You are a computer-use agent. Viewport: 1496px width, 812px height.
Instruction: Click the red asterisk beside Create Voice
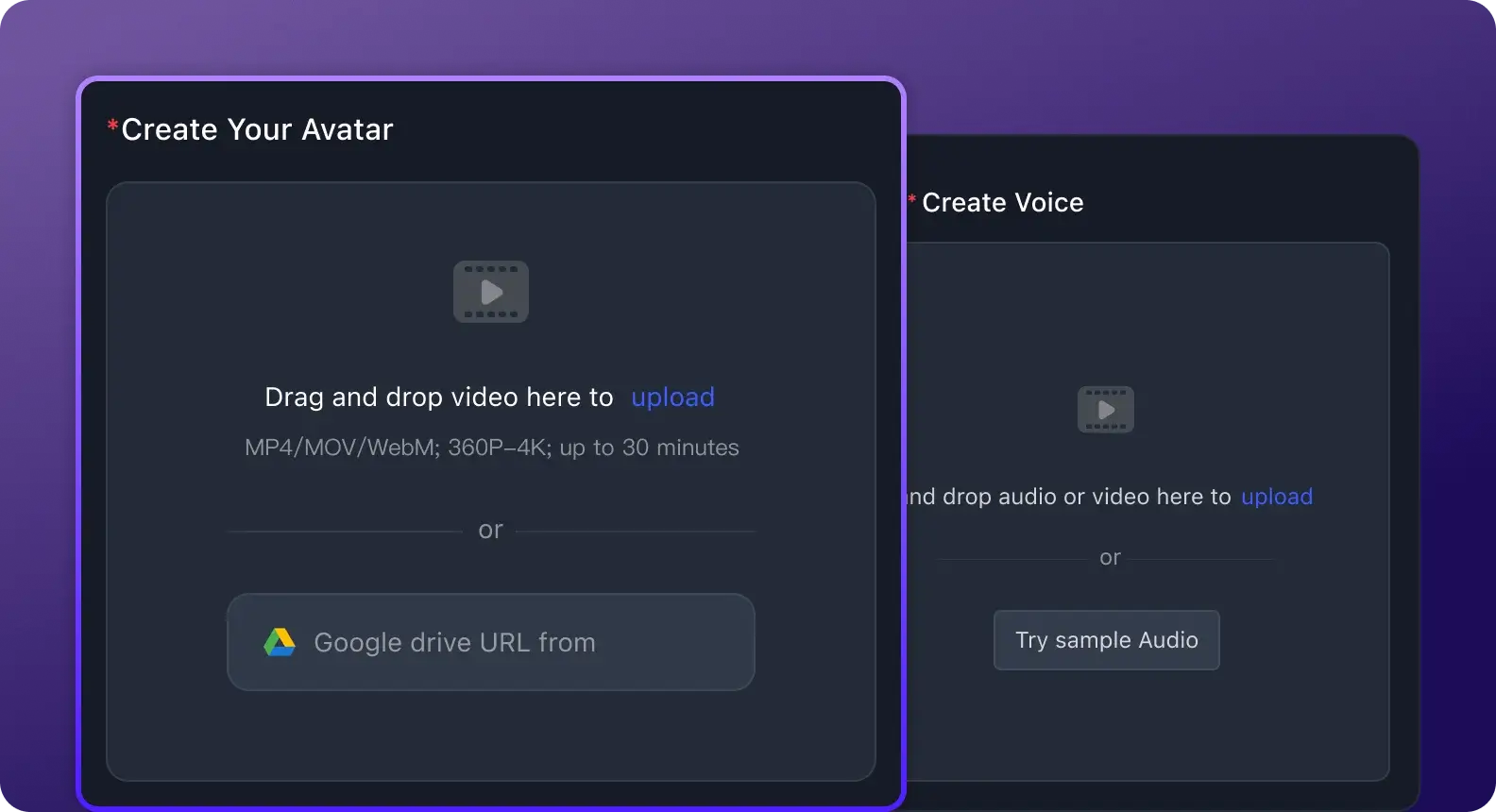coord(912,200)
